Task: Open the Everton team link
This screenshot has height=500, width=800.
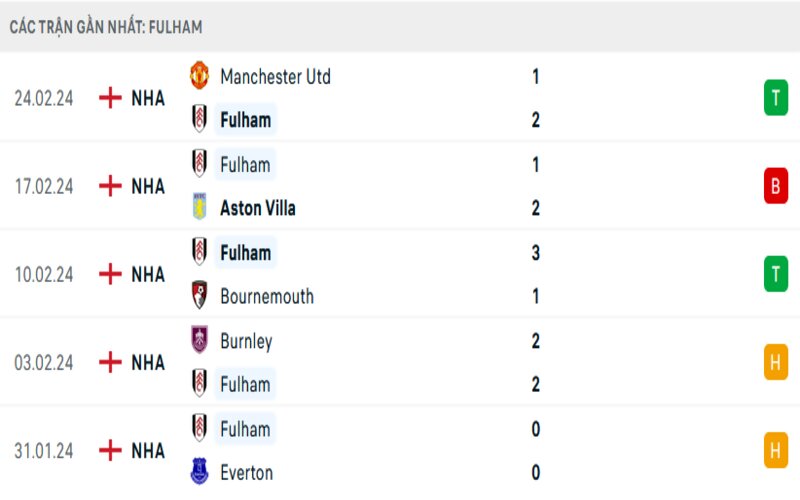Action: pyautogui.click(x=246, y=472)
